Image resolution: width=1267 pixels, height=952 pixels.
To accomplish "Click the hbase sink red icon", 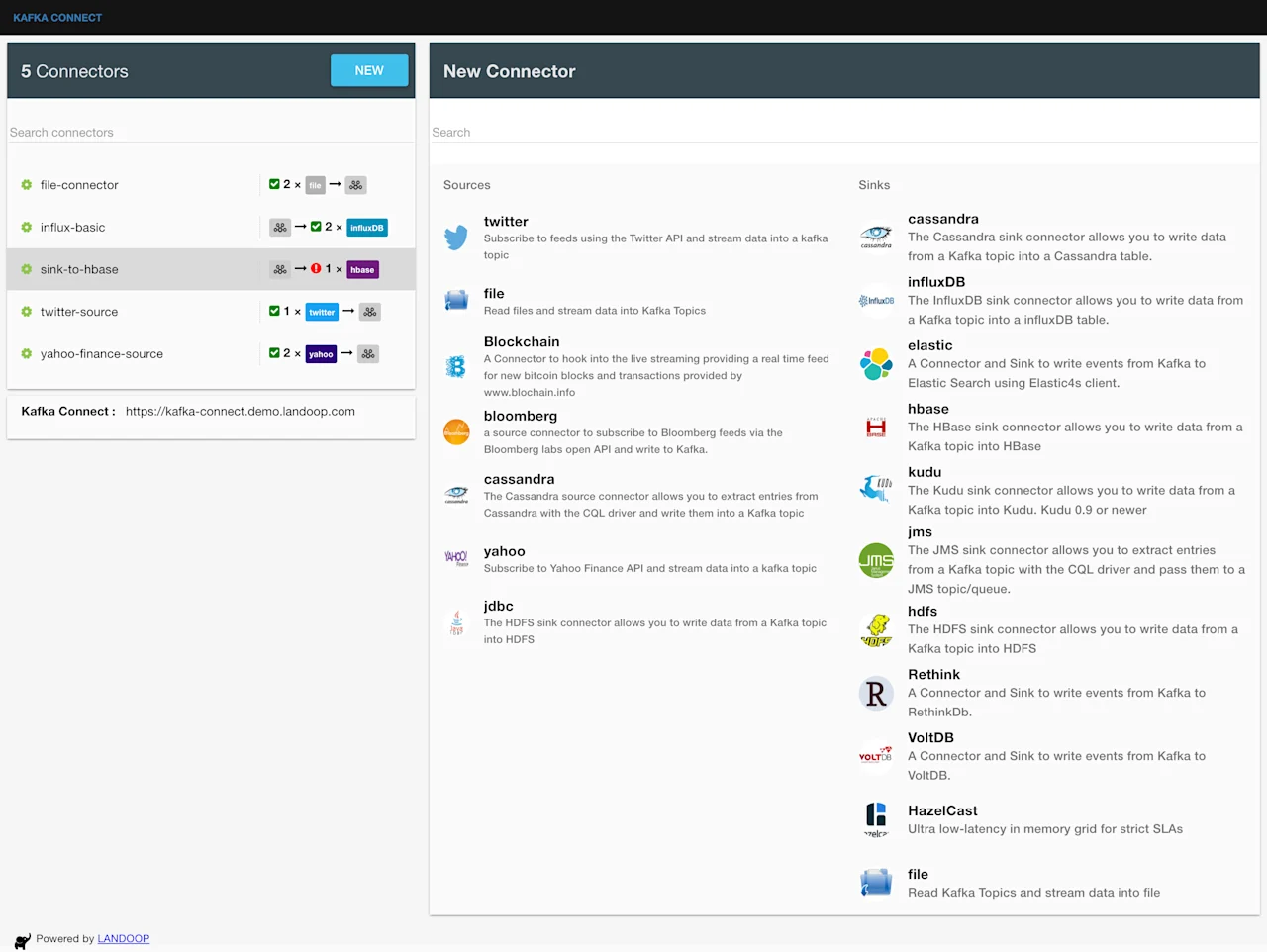I will point(876,428).
